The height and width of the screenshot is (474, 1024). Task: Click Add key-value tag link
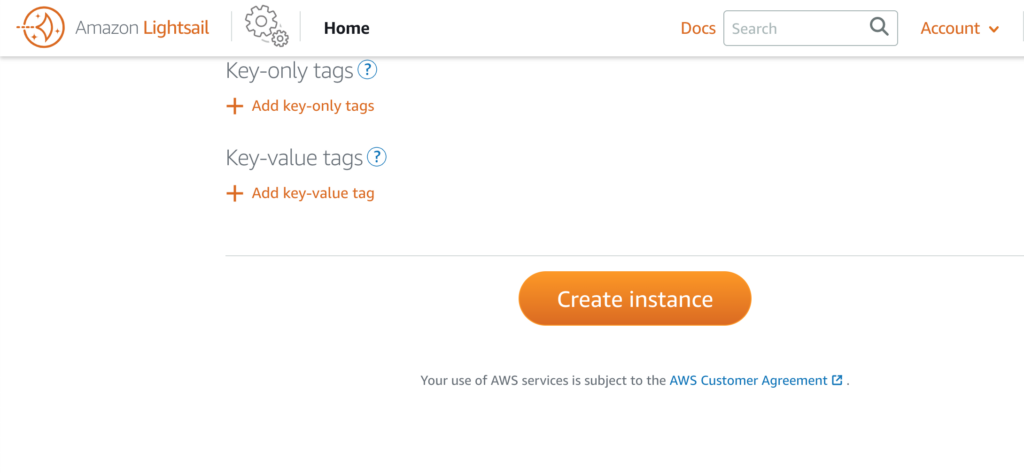pos(313,193)
